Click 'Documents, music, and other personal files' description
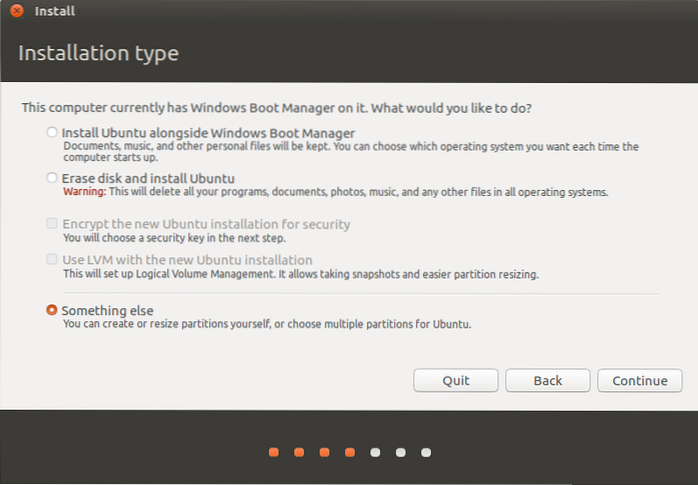Image resolution: width=698 pixels, height=485 pixels. 351,152
